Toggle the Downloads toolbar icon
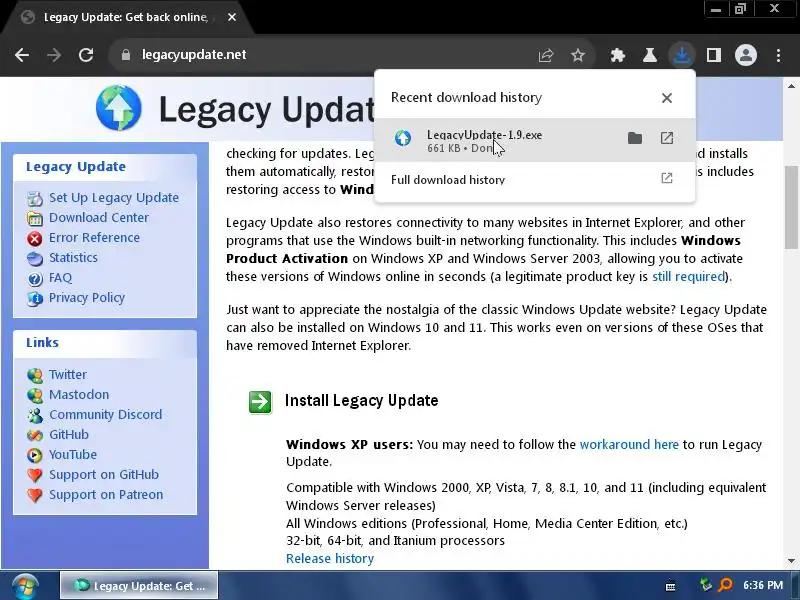 coord(682,55)
